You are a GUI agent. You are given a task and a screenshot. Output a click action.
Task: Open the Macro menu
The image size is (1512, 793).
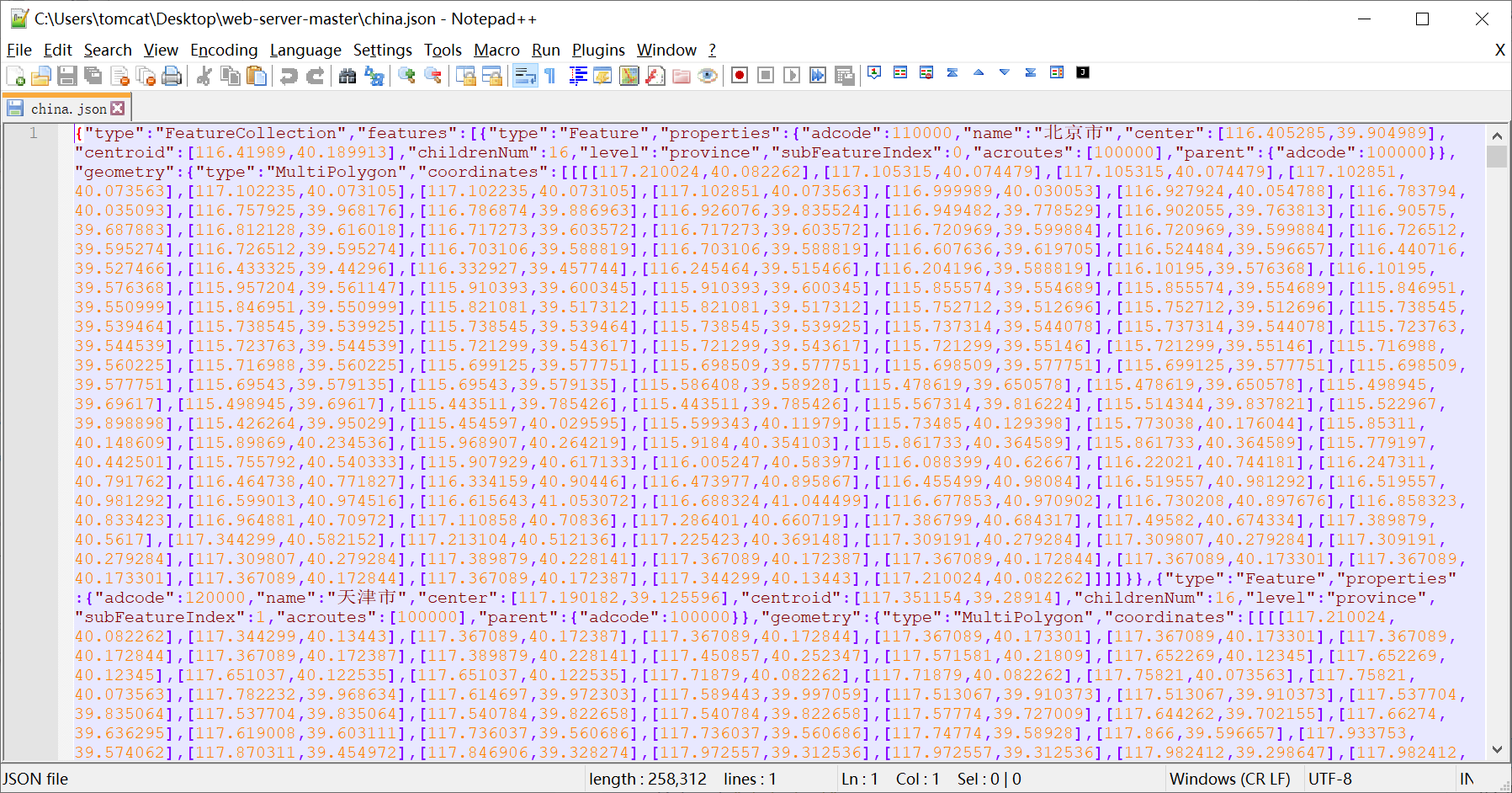click(496, 51)
